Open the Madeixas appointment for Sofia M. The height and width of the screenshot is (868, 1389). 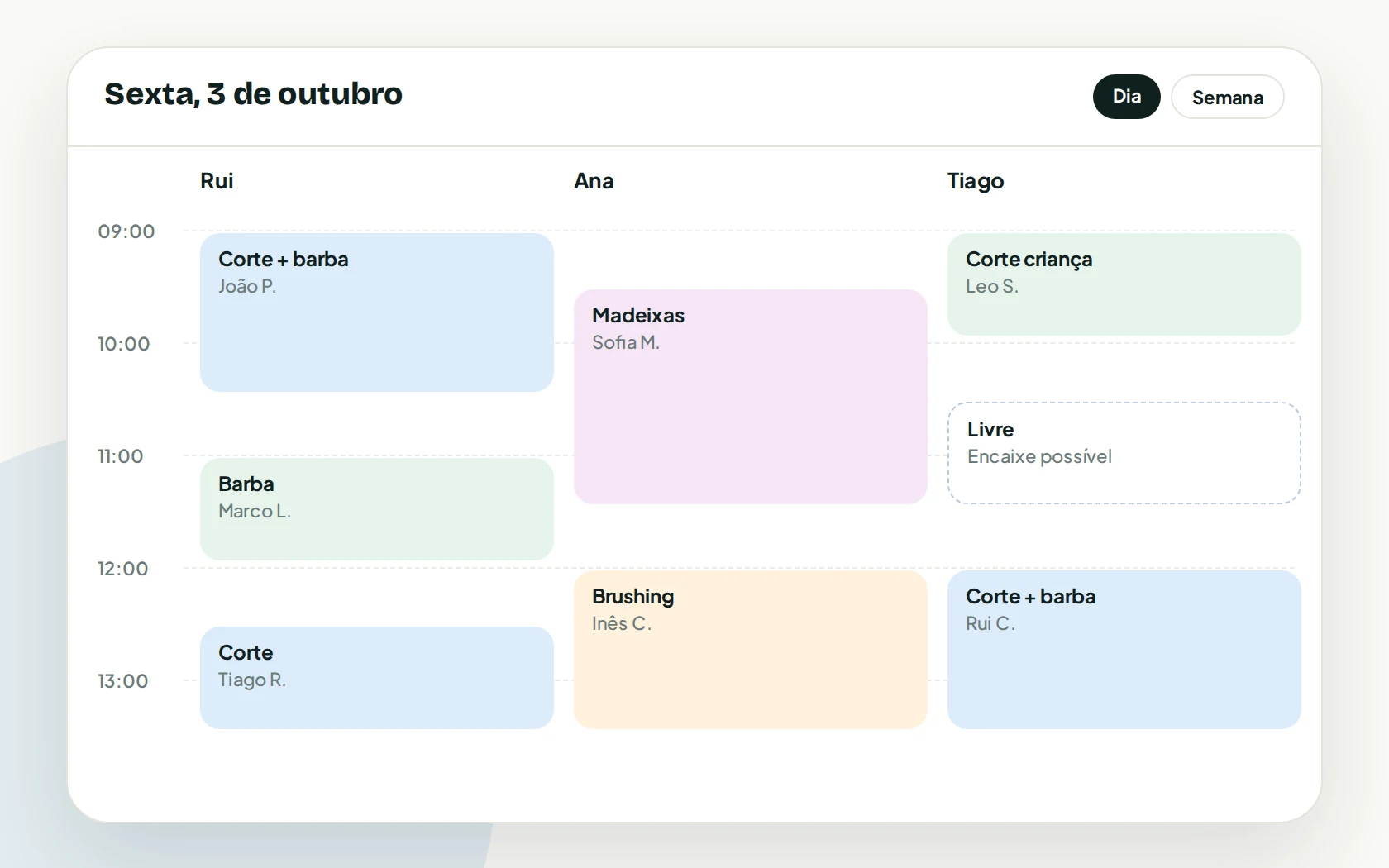750,397
